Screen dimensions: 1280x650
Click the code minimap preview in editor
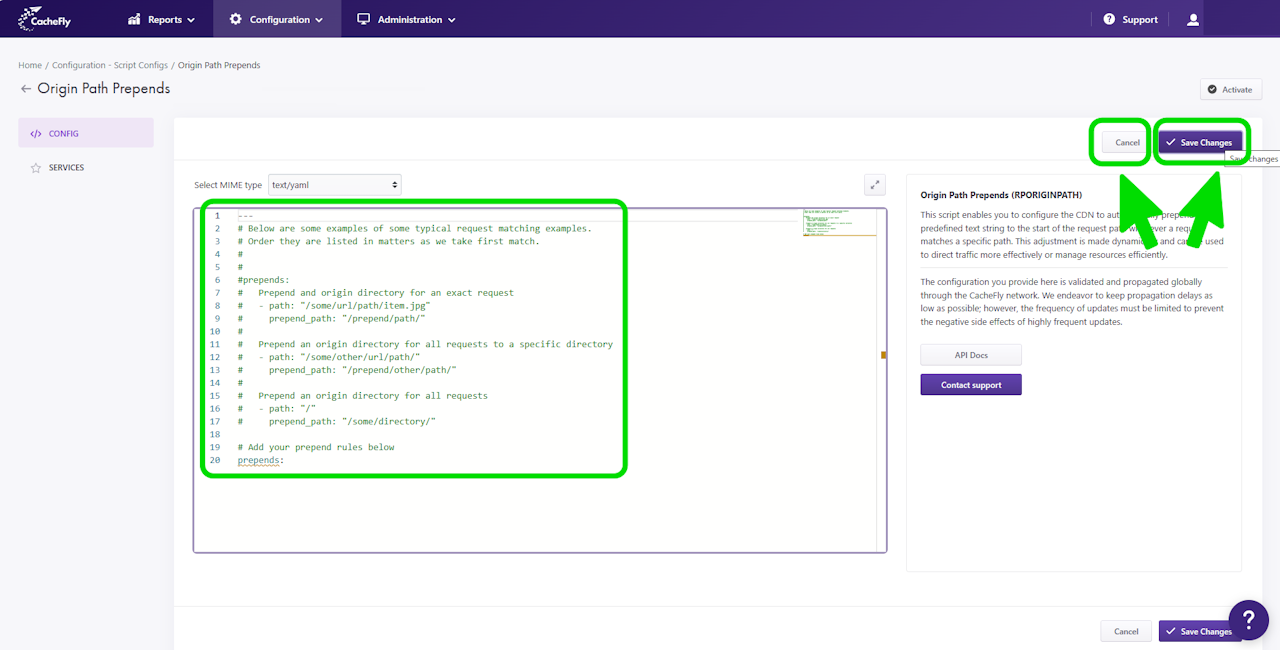pyautogui.click(x=839, y=222)
